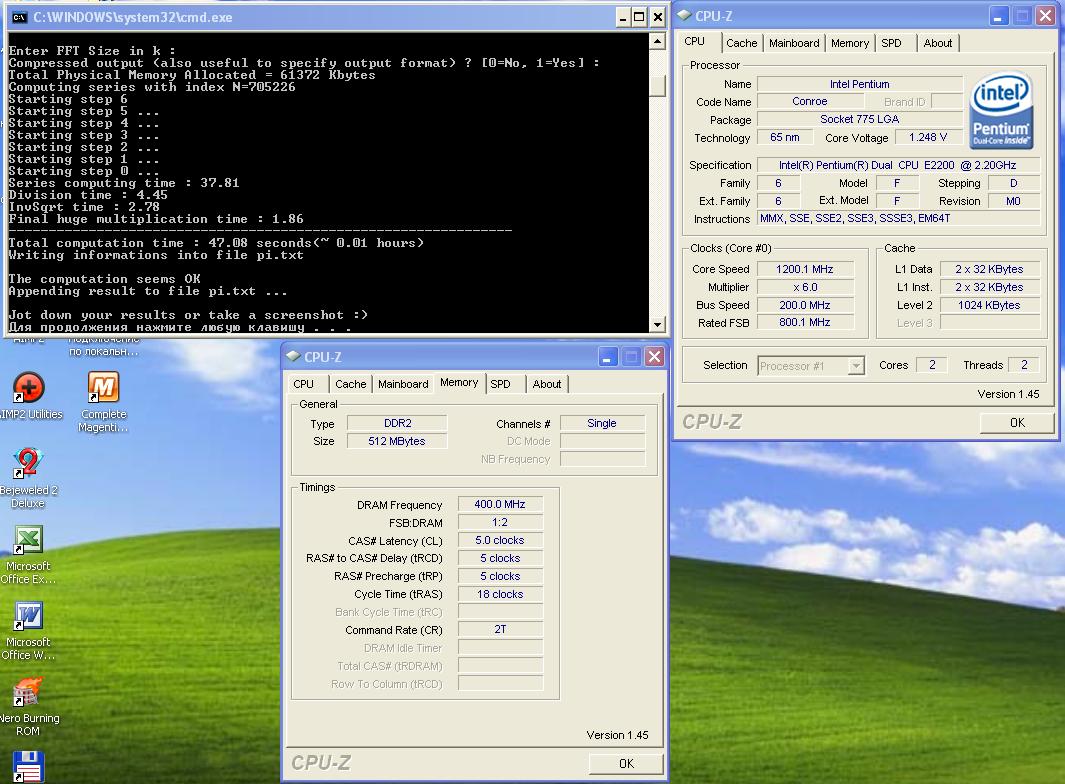Launch Microsoft Office Word shortcut
This screenshot has height=784, width=1065.
28,630
